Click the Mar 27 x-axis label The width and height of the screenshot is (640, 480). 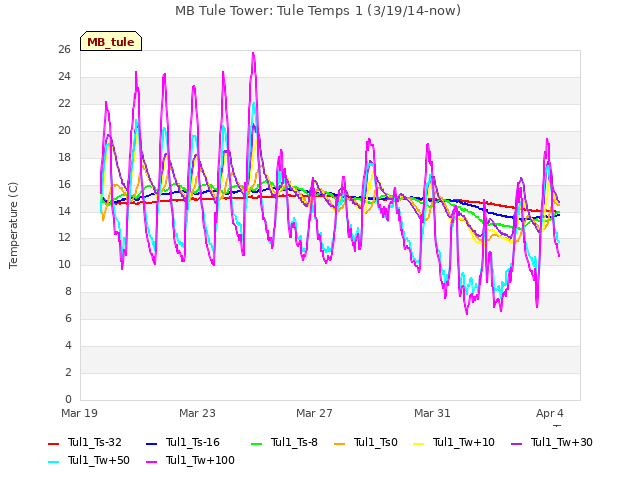click(314, 413)
